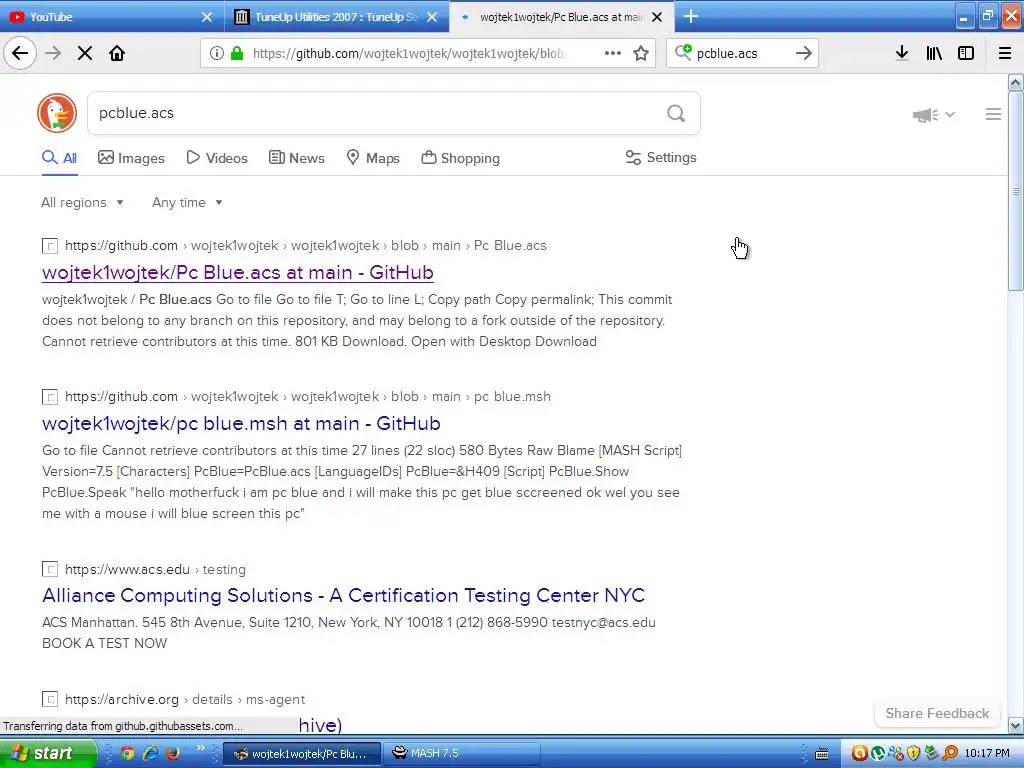Open the DuckDuckGo page side menu icon
Screen dimensions: 1024x768
[993, 114]
